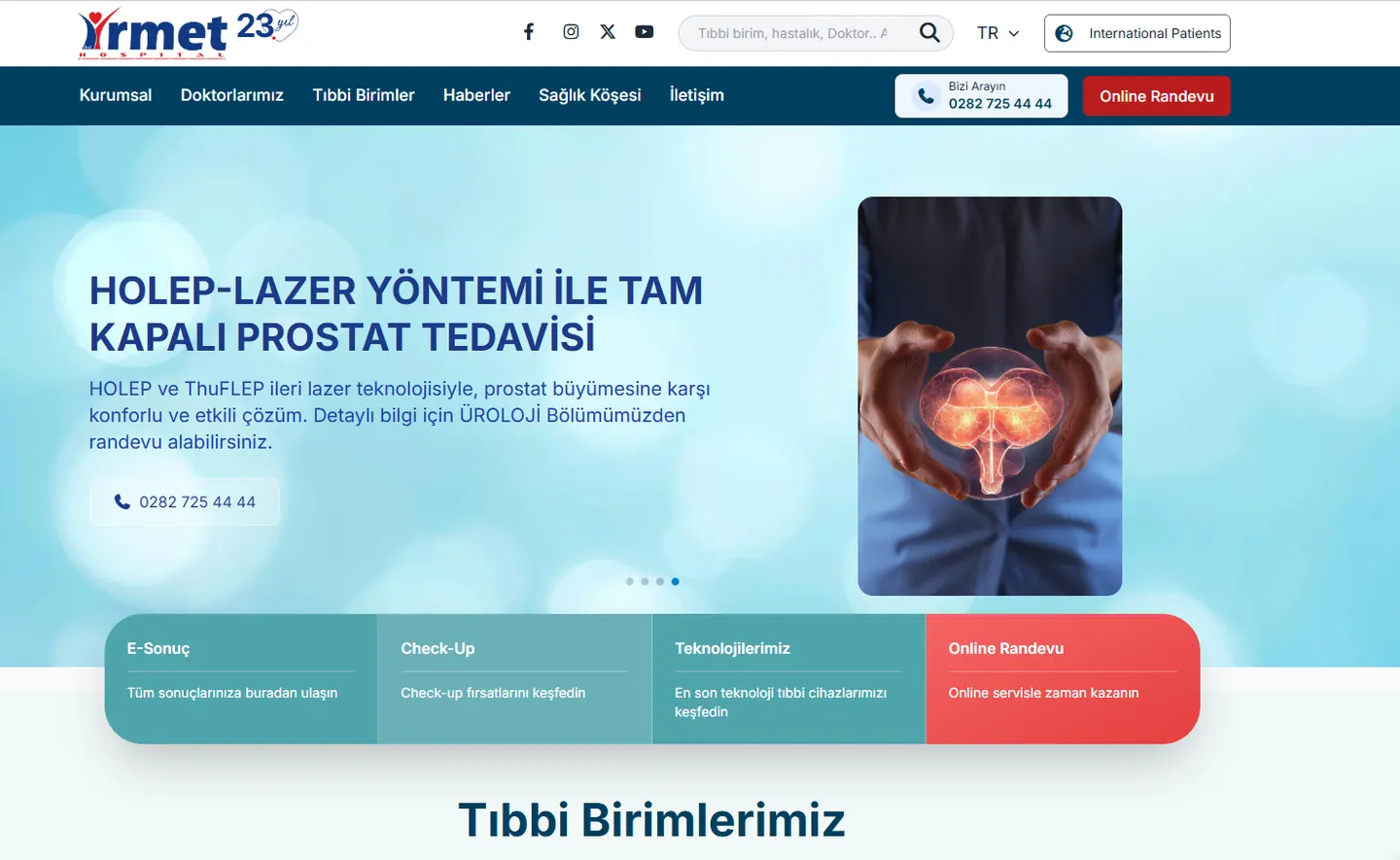Select the first carousel dot
This screenshot has width=1400, height=860.
[630, 581]
